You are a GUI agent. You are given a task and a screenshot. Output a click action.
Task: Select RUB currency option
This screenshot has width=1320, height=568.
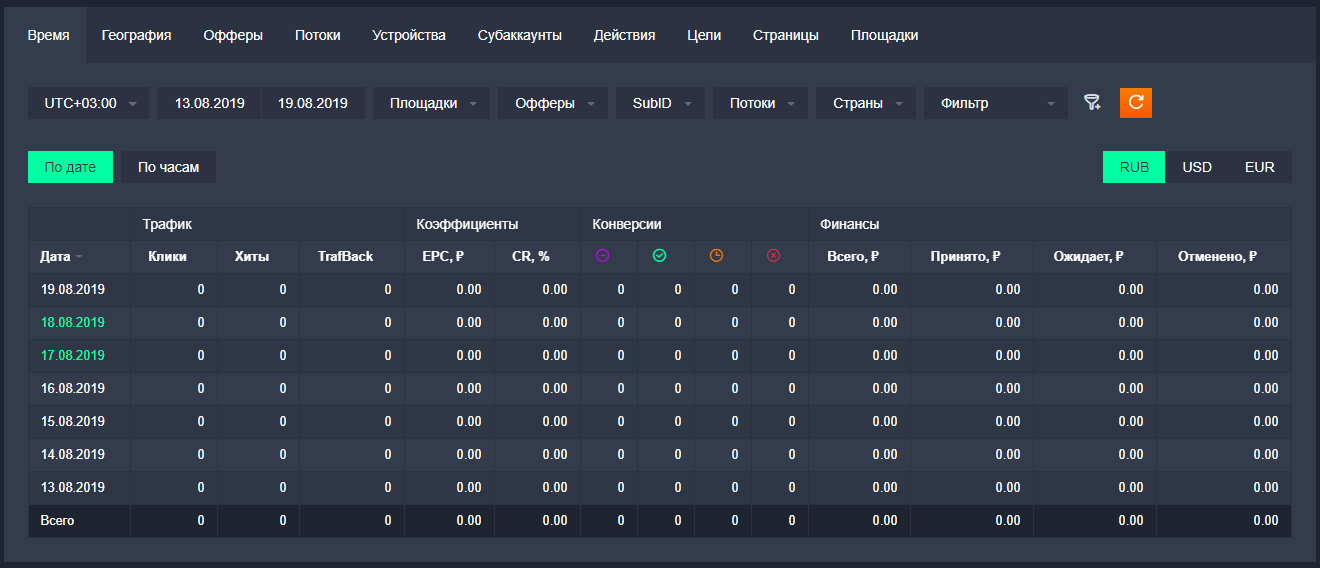(x=1133, y=167)
